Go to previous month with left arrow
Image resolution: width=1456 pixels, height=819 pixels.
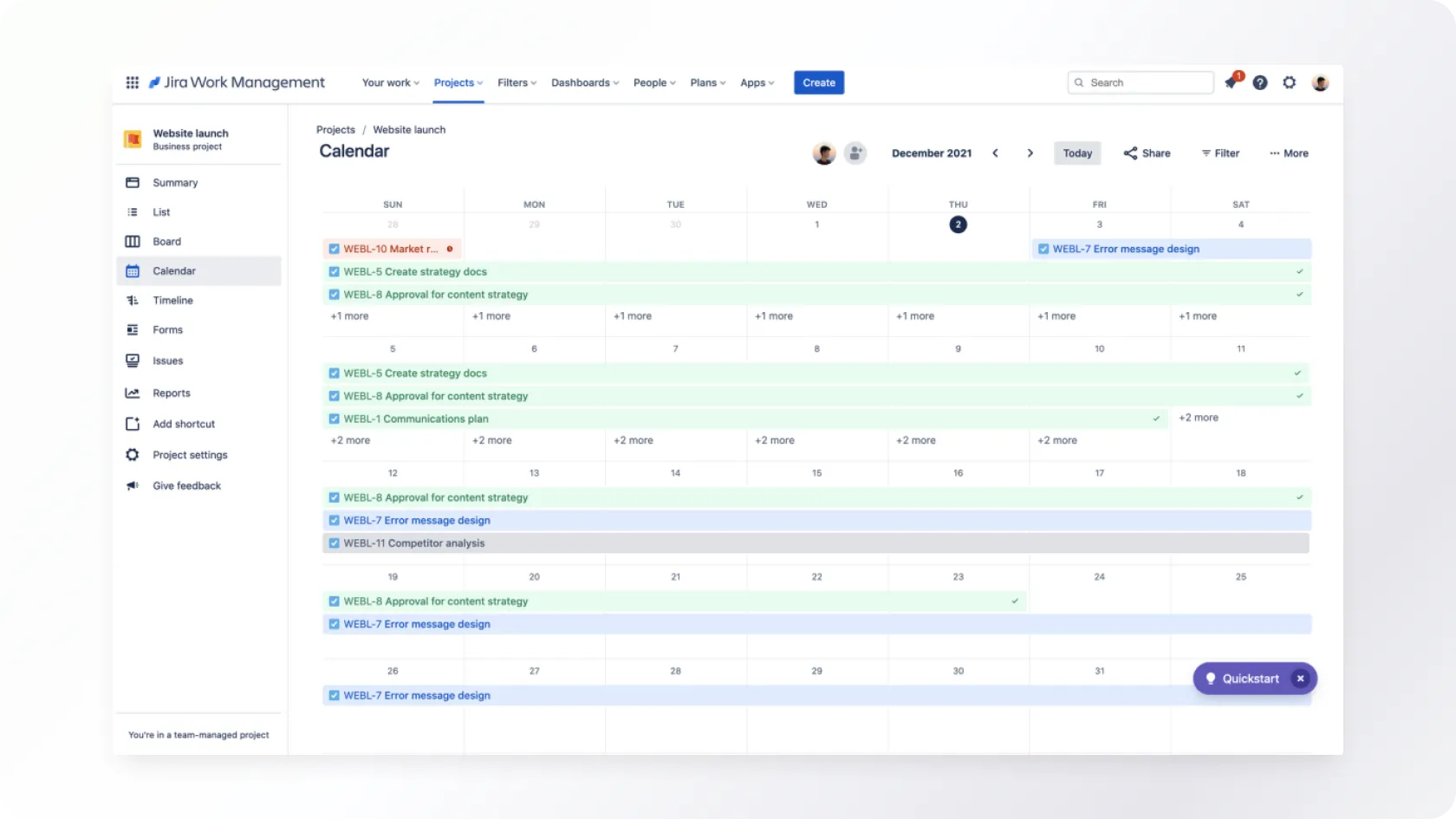pyautogui.click(x=995, y=153)
